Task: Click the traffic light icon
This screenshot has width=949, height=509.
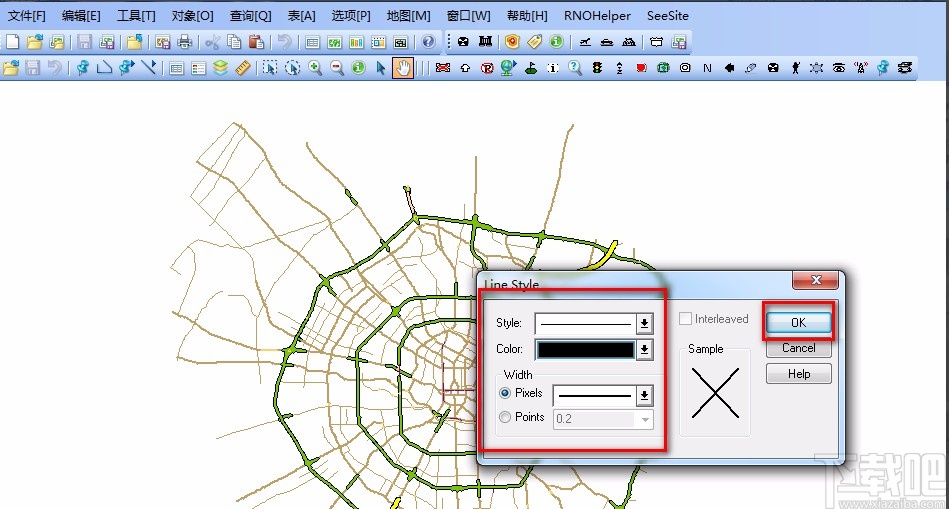Action: (597, 68)
